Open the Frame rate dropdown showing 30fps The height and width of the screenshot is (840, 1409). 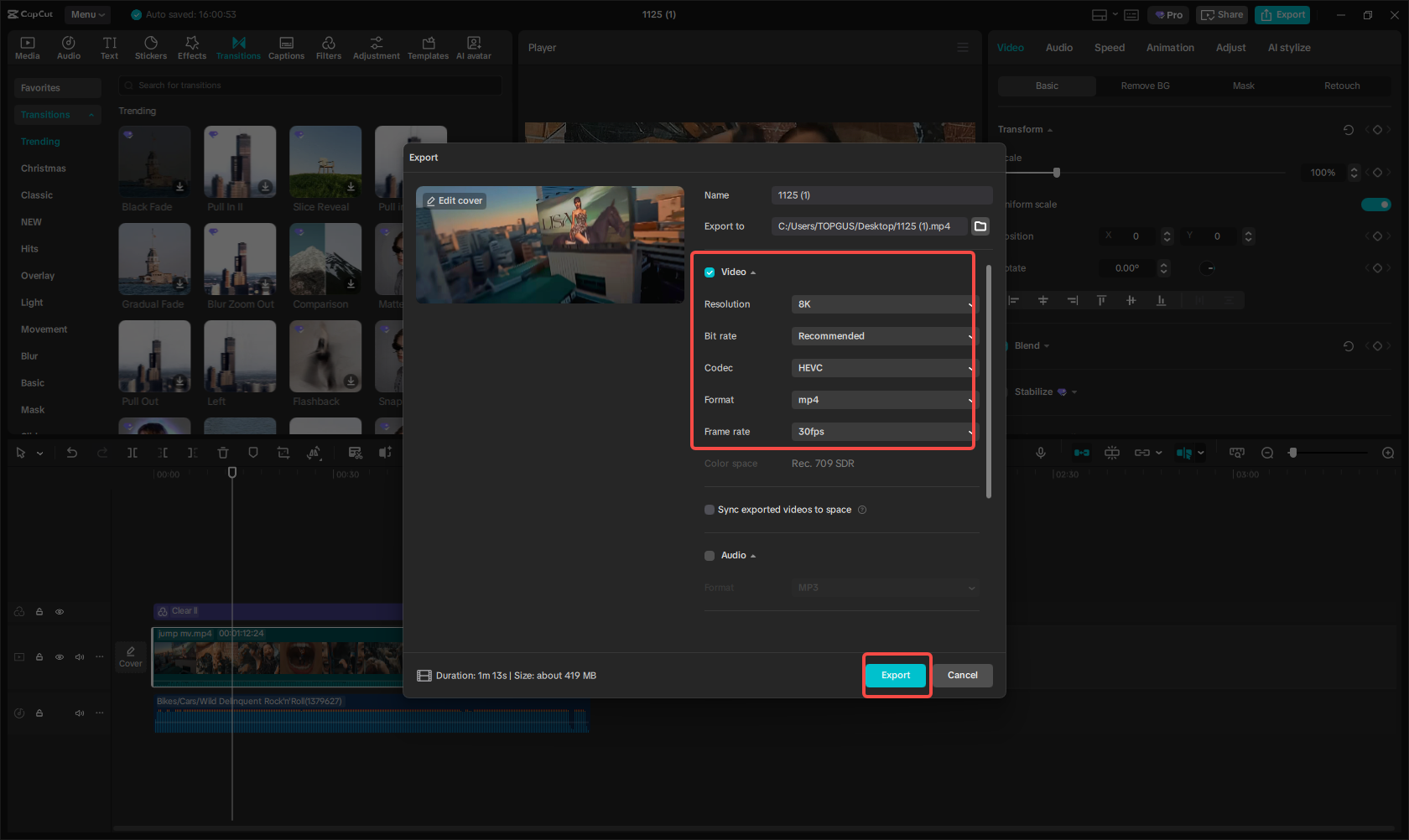tap(883, 431)
